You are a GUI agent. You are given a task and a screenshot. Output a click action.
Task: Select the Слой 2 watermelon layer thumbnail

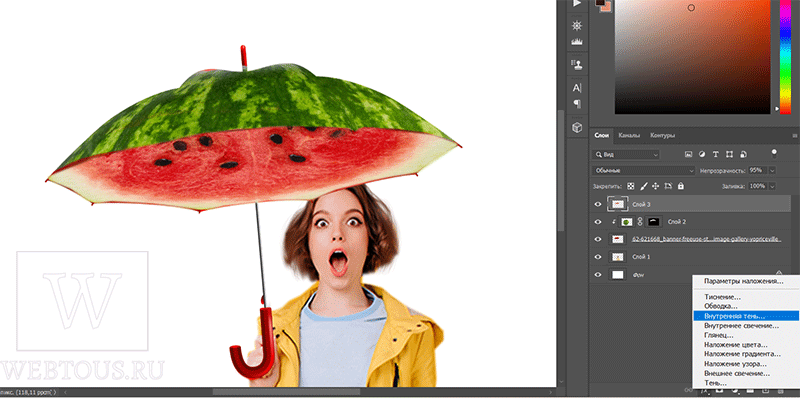(x=626, y=222)
